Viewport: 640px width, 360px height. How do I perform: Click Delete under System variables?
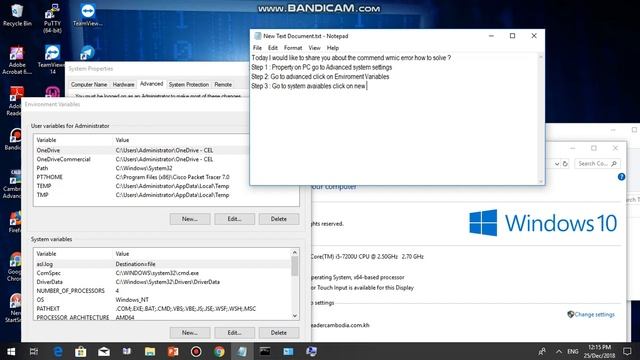point(279,333)
